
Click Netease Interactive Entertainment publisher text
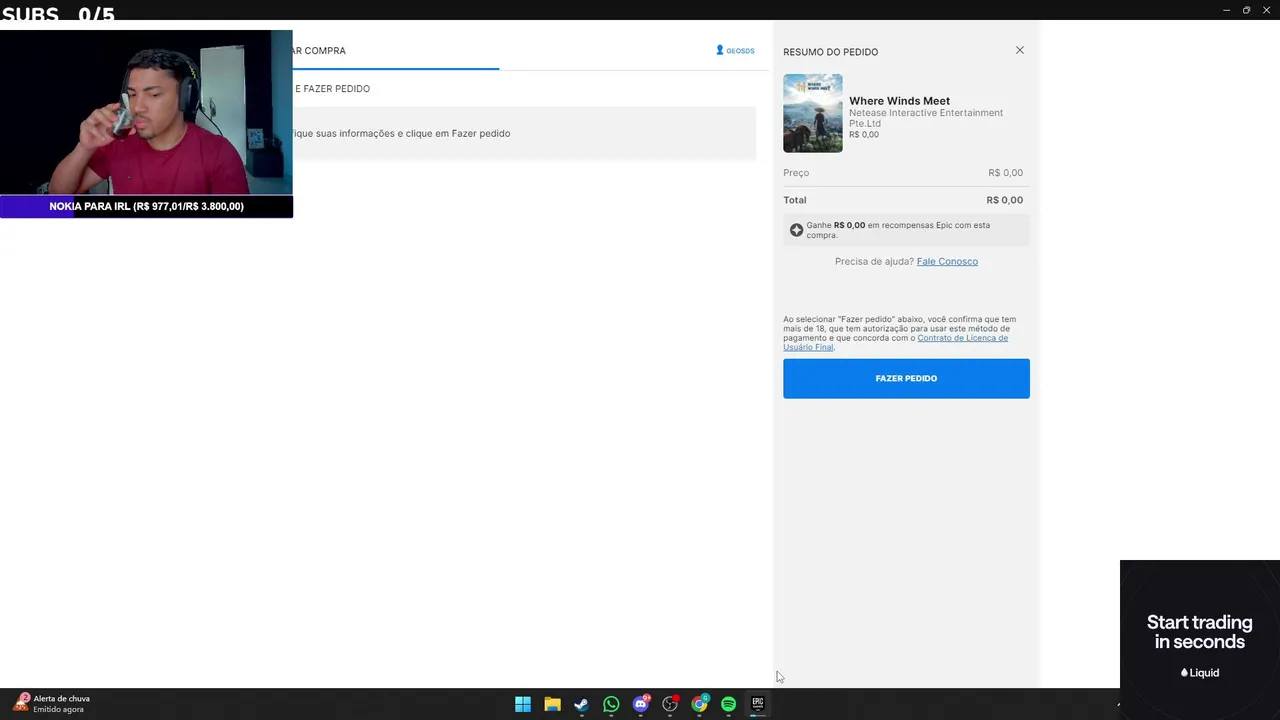coord(926,118)
